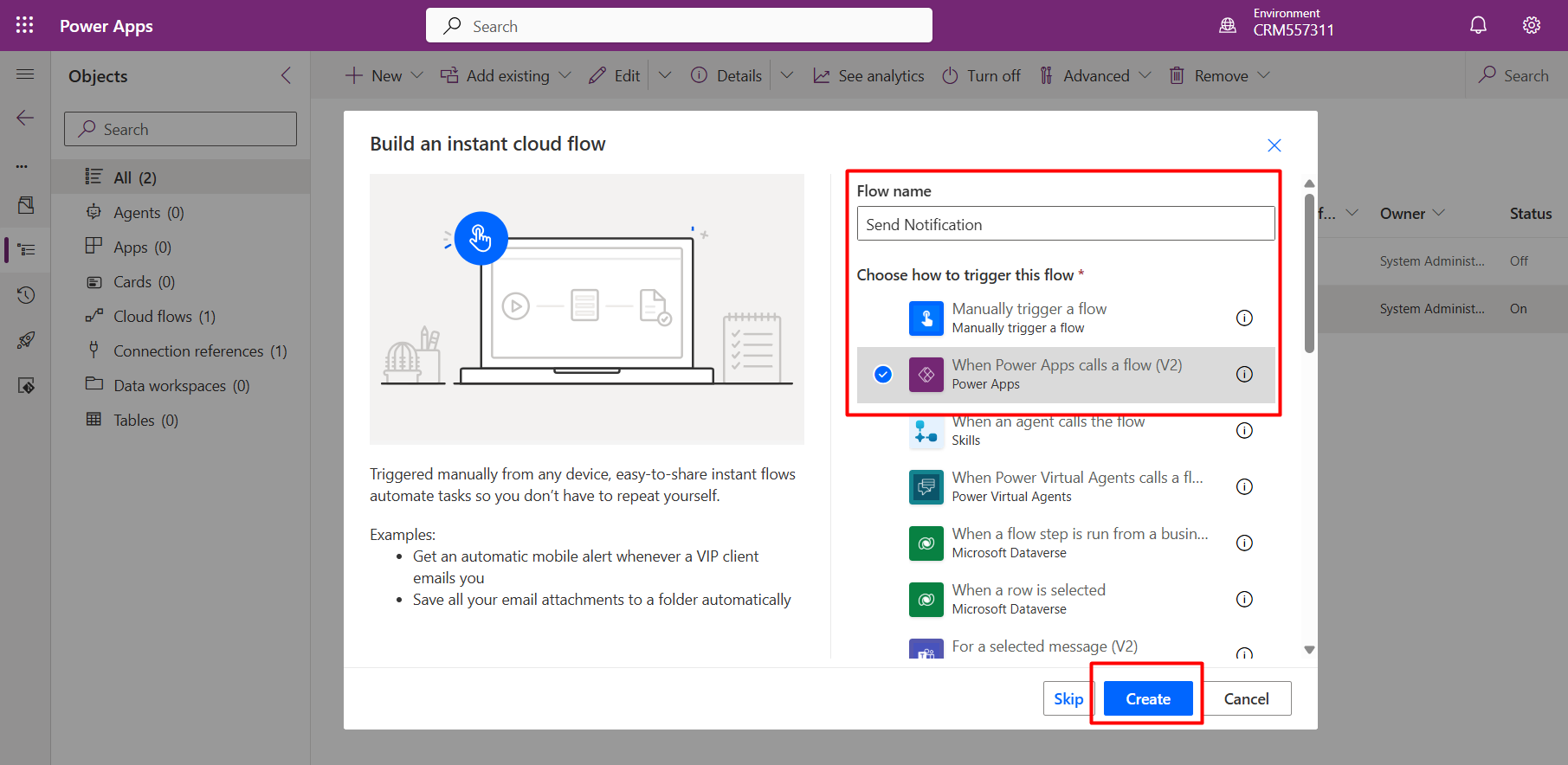Open the History icon in sidebar
The height and width of the screenshot is (765, 1568).
[26, 295]
